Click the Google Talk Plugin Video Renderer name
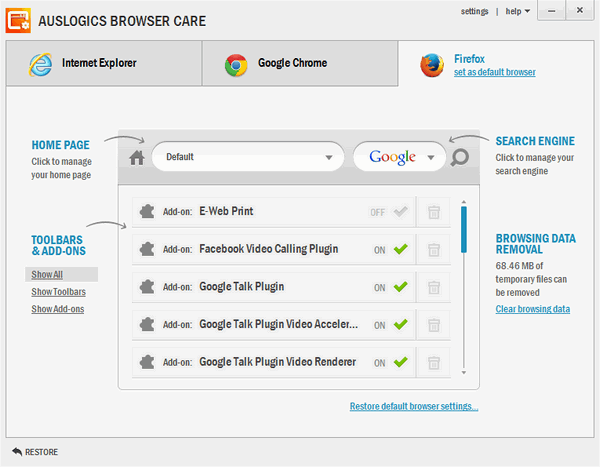 point(277,362)
